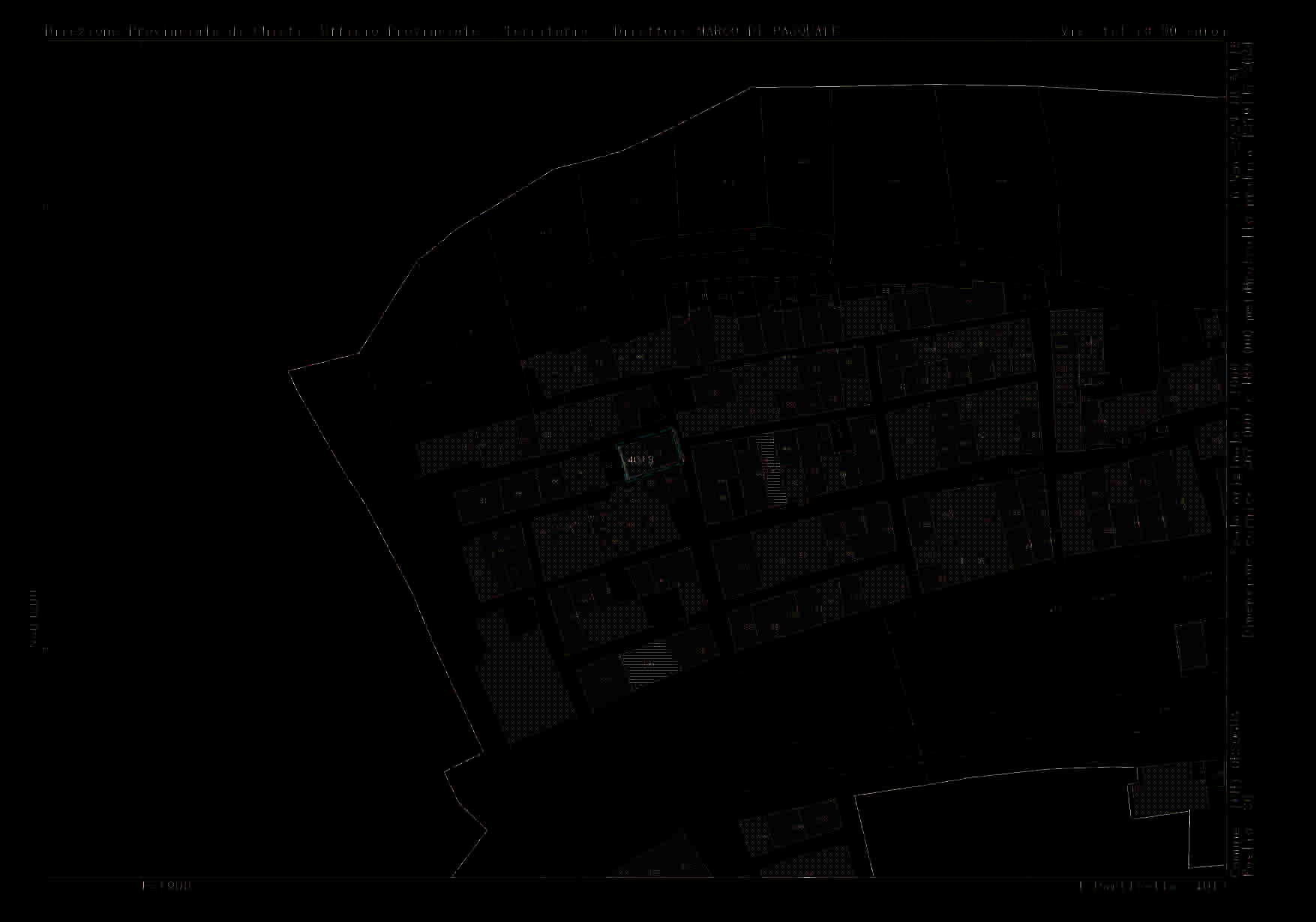The image size is (1316, 922).
Task: Click the 1:1000 scale label at bottom left
Action: (166, 885)
